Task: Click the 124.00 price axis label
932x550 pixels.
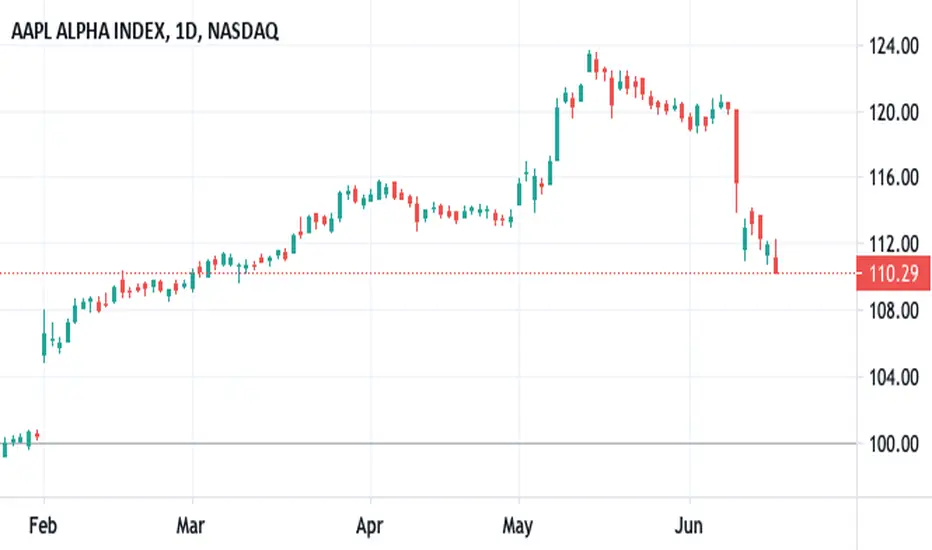Action: pos(893,46)
